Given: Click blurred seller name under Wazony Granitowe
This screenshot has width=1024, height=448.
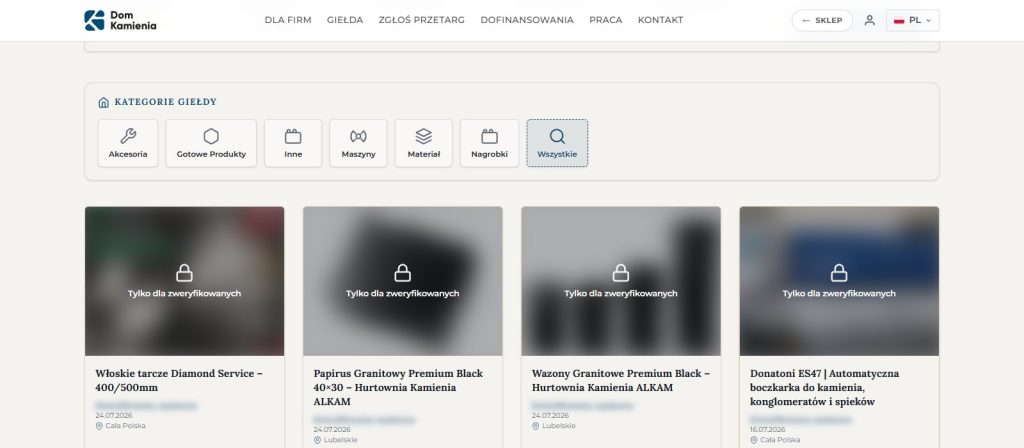Looking at the screenshot, I should [x=583, y=406].
